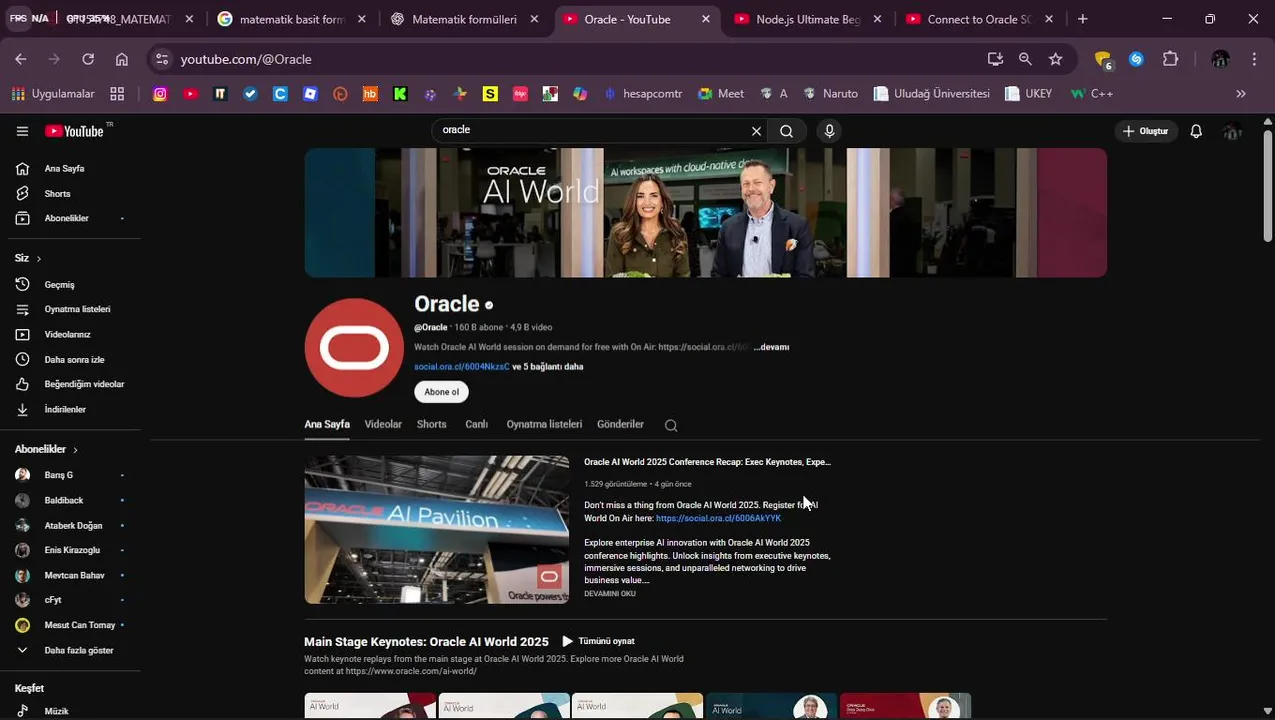Screen dimensions: 1275x720
Task: Subscribe with Abone ol button
Action: 441,392
